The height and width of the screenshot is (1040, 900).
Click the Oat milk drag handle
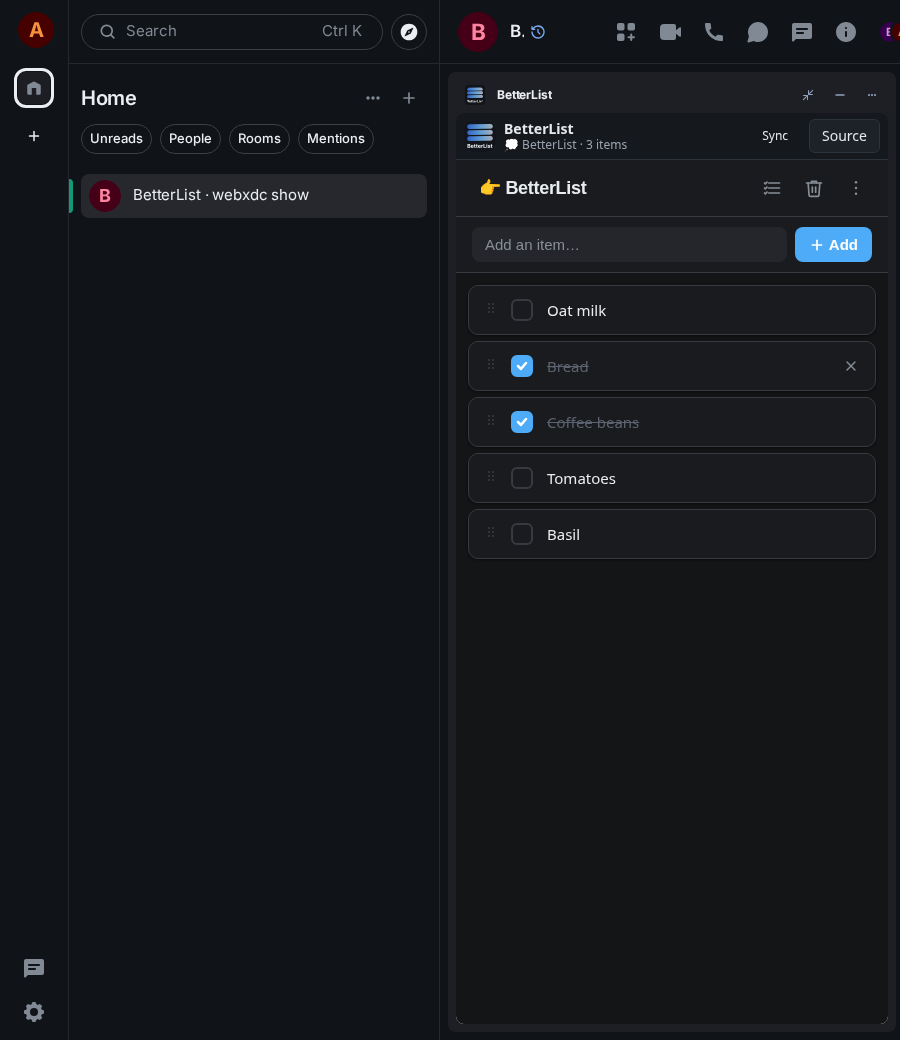[491, 308]
